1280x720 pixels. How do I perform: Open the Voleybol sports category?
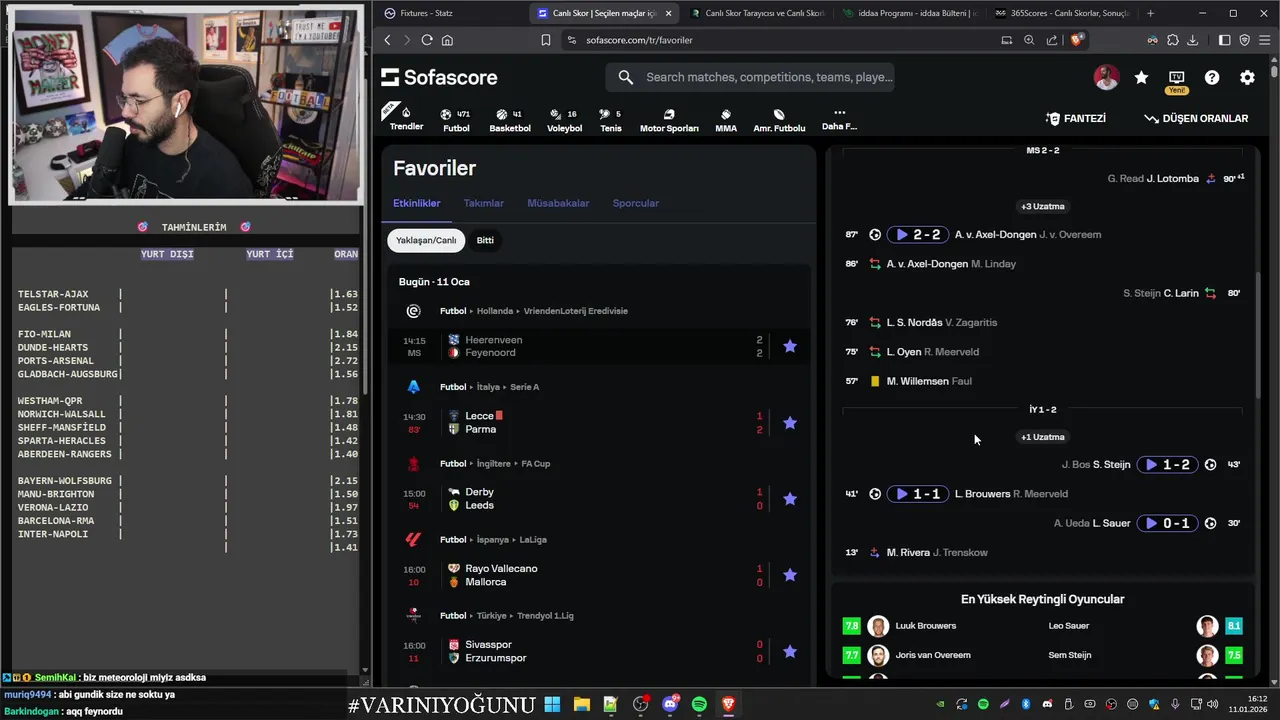564,120
